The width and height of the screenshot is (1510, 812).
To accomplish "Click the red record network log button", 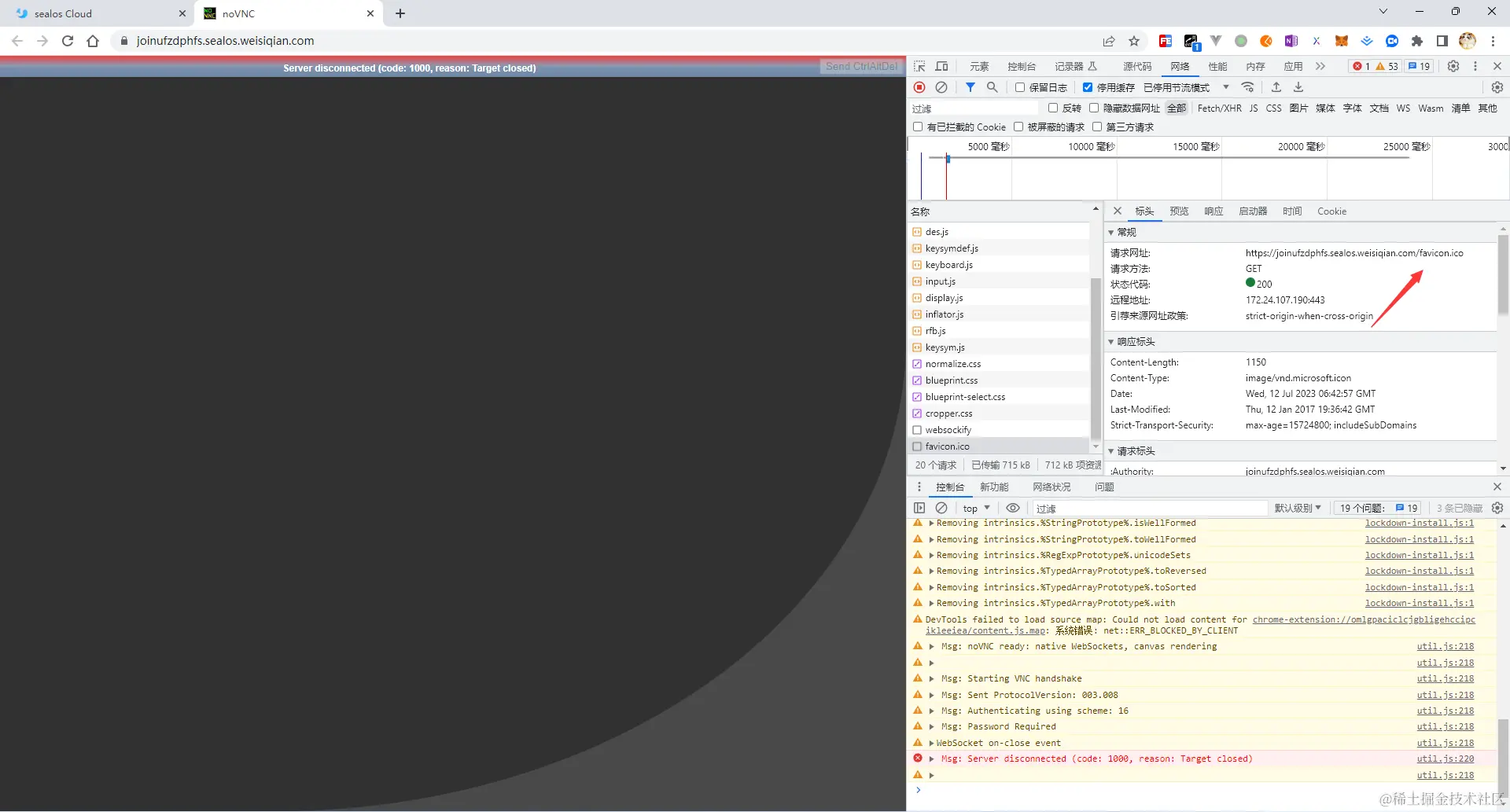I will coord(919,87).
